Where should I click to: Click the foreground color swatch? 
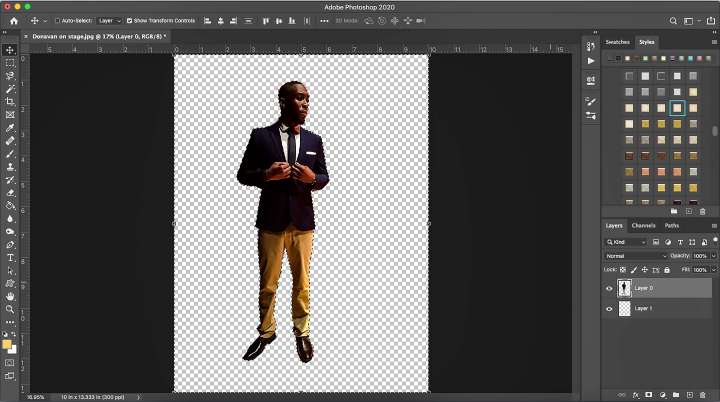point(8,345)
